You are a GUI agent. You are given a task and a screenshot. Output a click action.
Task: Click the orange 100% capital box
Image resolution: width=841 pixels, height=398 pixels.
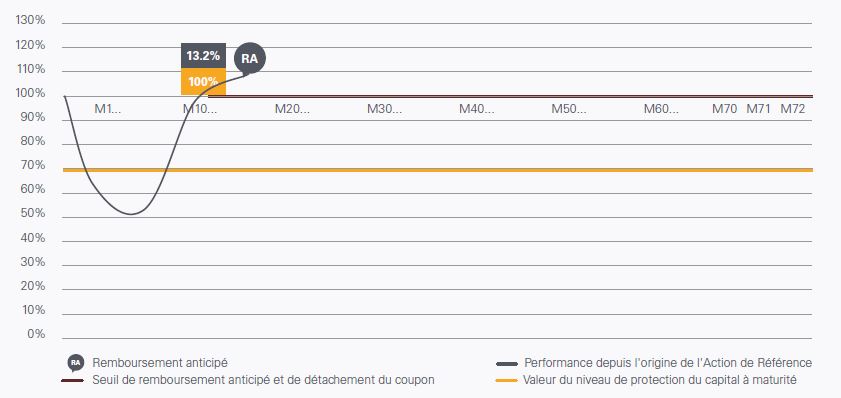pyautogui.click(x=203, y=82)
